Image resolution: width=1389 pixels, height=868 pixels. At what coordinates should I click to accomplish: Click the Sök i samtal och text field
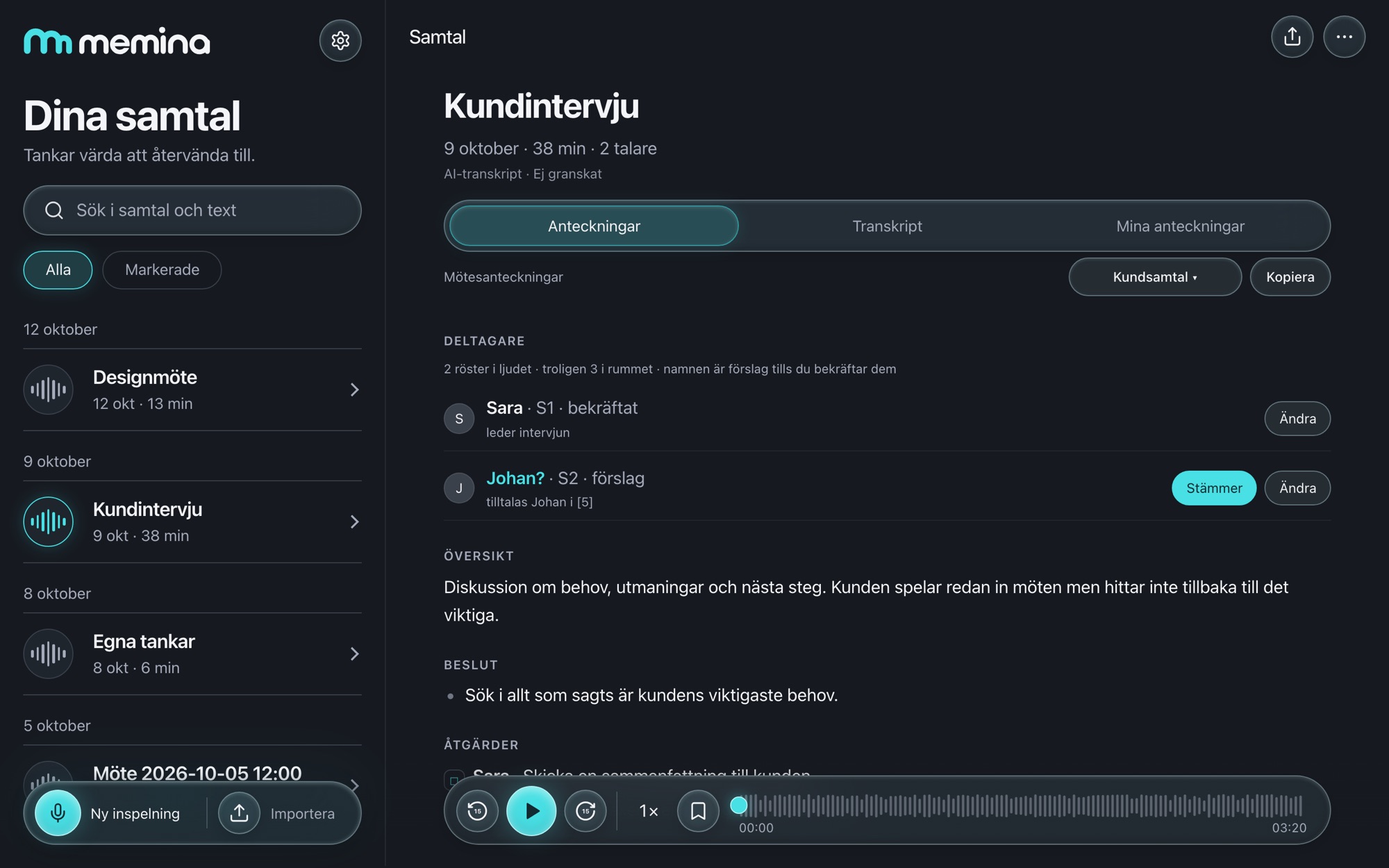click(x=192, y=210)
